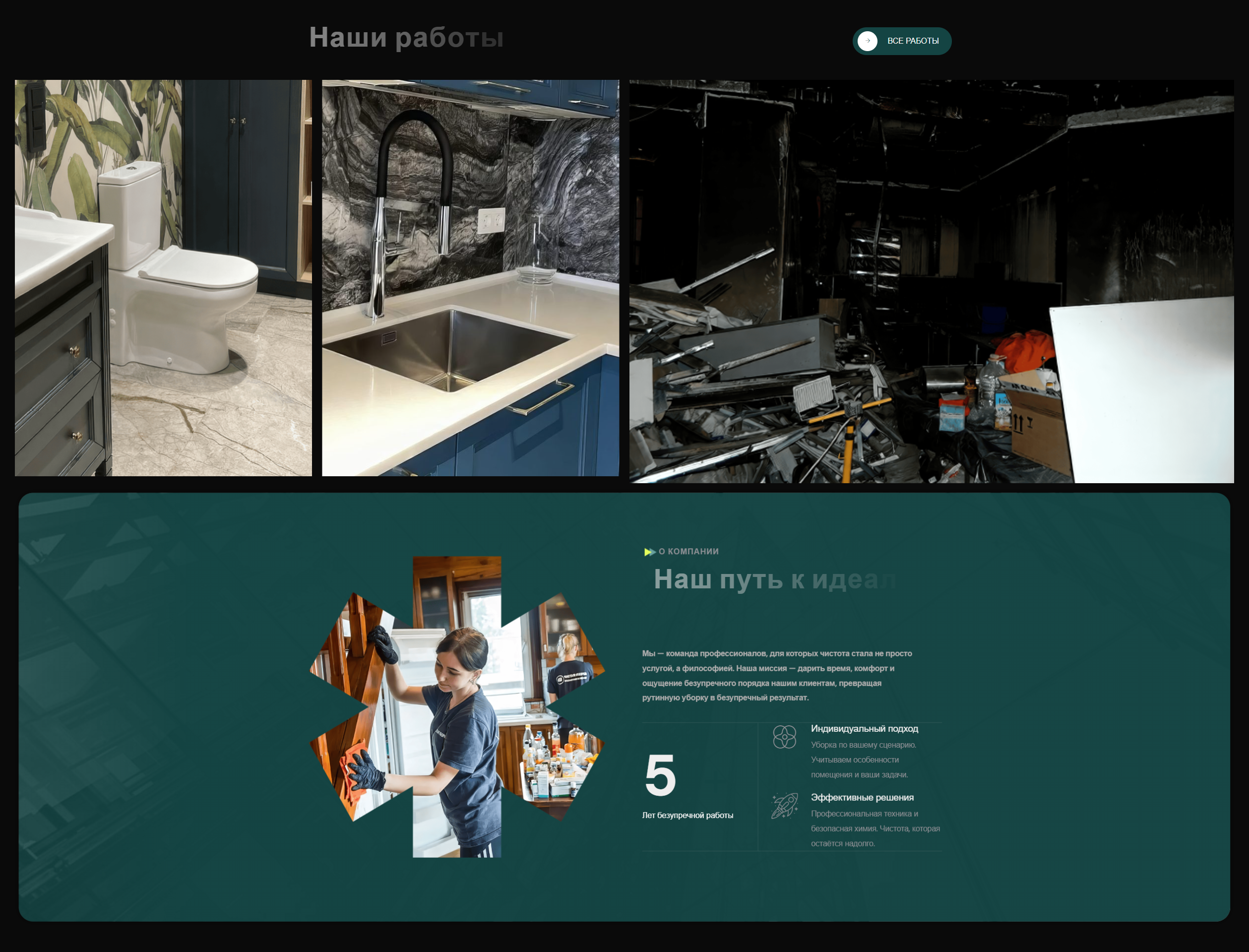Open the bathroom toilet work photo
The height and width of the screenshot is (952, 1249).
point(163,278)
